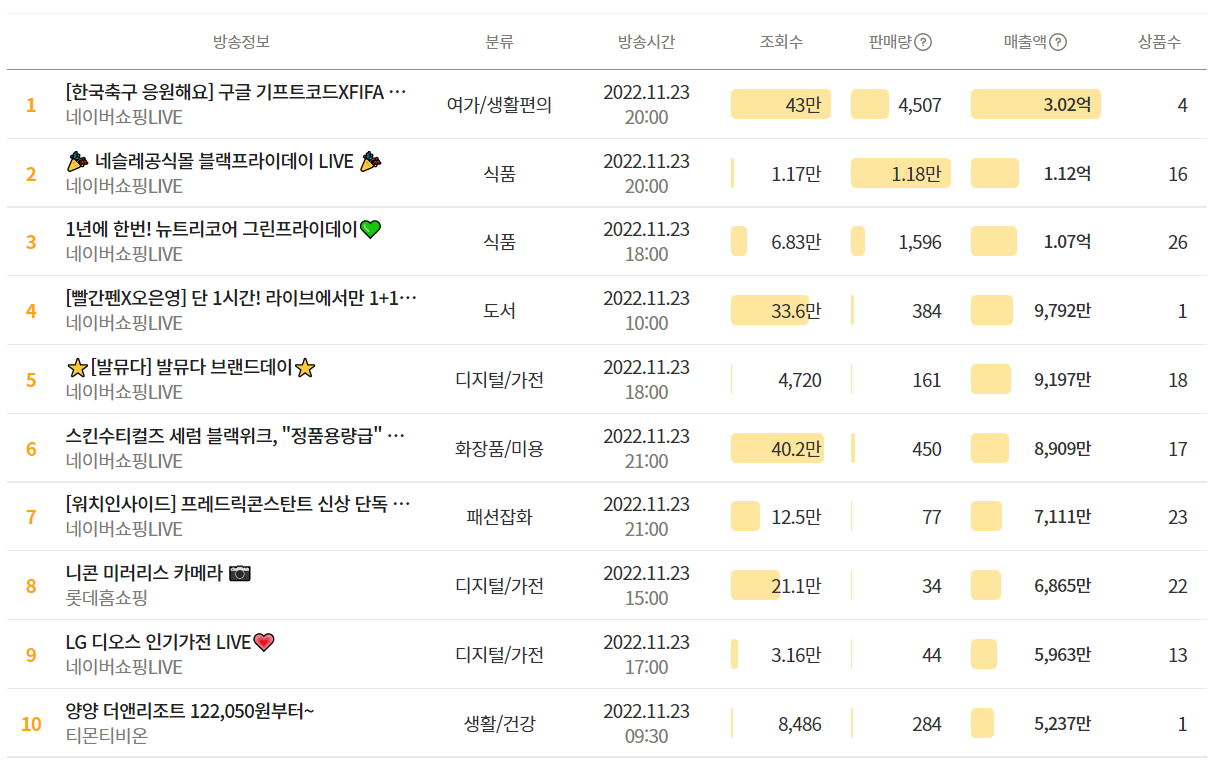
Task: Click the 15:00 broadcast time in row 8
Action: point(646,598)
